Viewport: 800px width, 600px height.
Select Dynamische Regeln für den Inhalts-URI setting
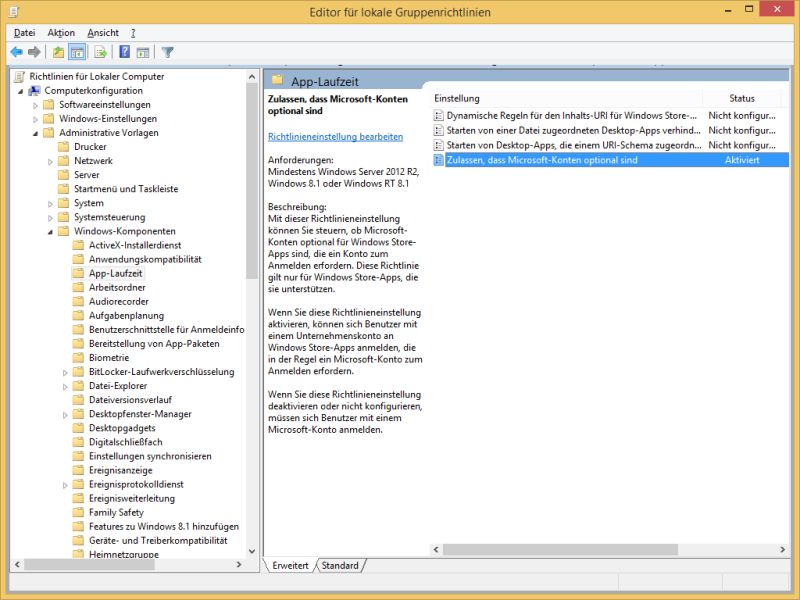coord(571,116)
